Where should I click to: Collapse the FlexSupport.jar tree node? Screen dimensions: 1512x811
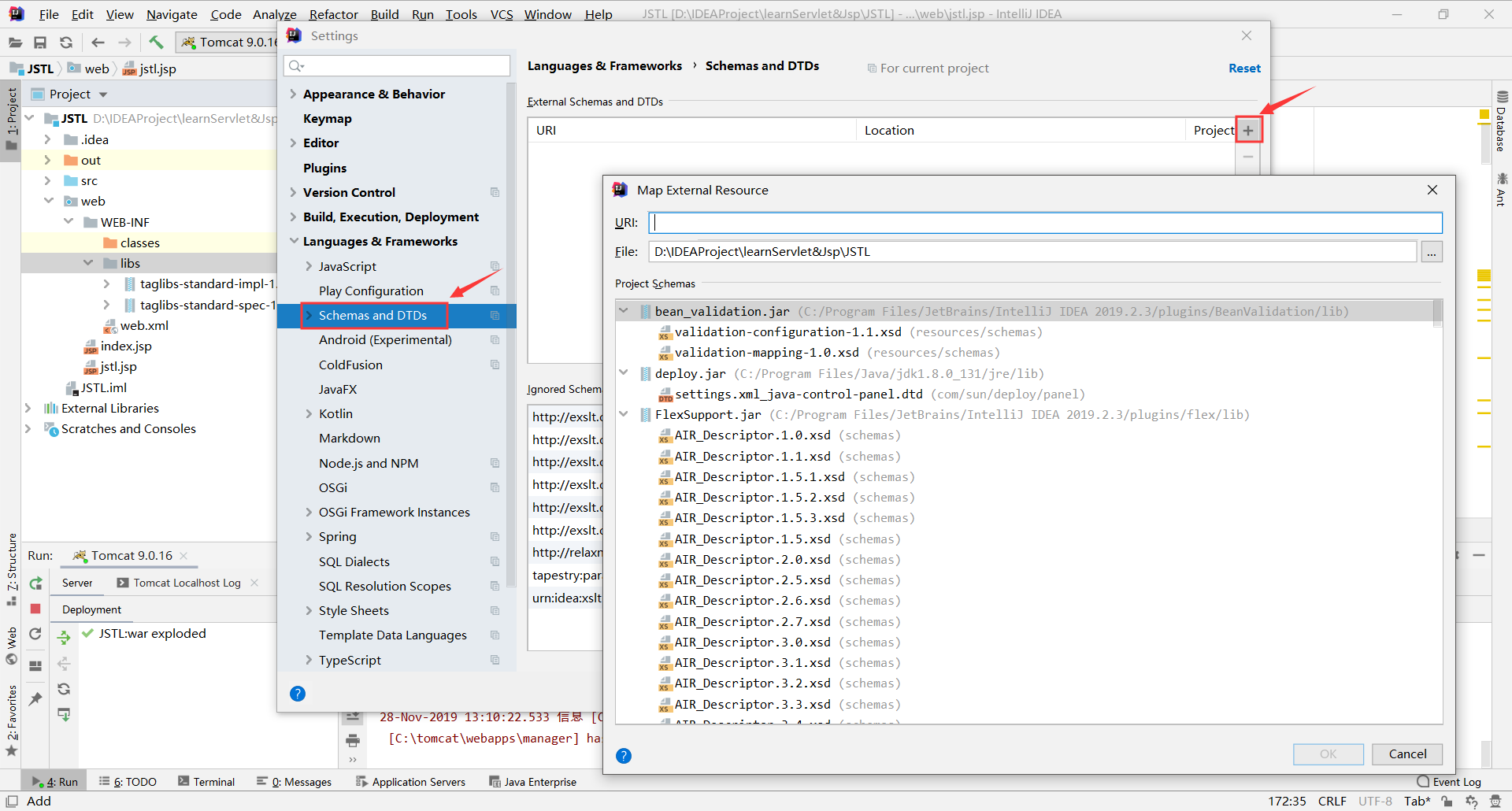pyautogui.click(x=624, y=414)
